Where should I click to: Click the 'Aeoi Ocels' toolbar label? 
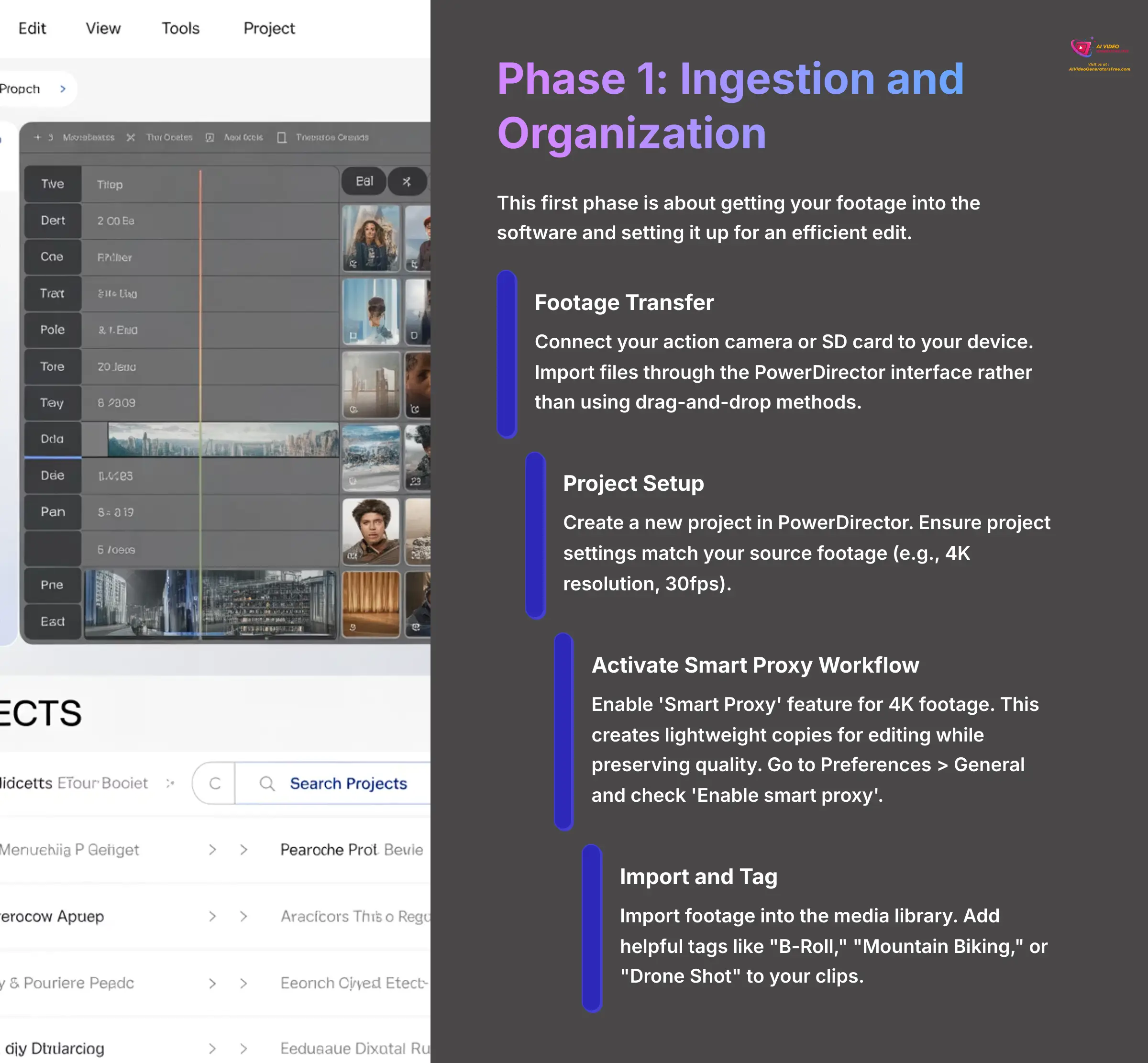point(243,137)
